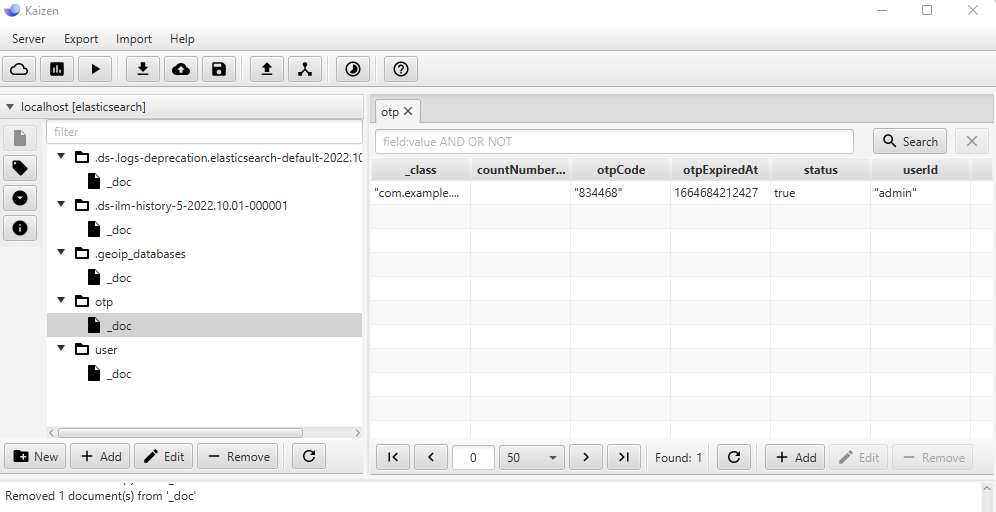This screenshot has height=512, width=996.
Task: Go to last results page
Action: point(624,457)
